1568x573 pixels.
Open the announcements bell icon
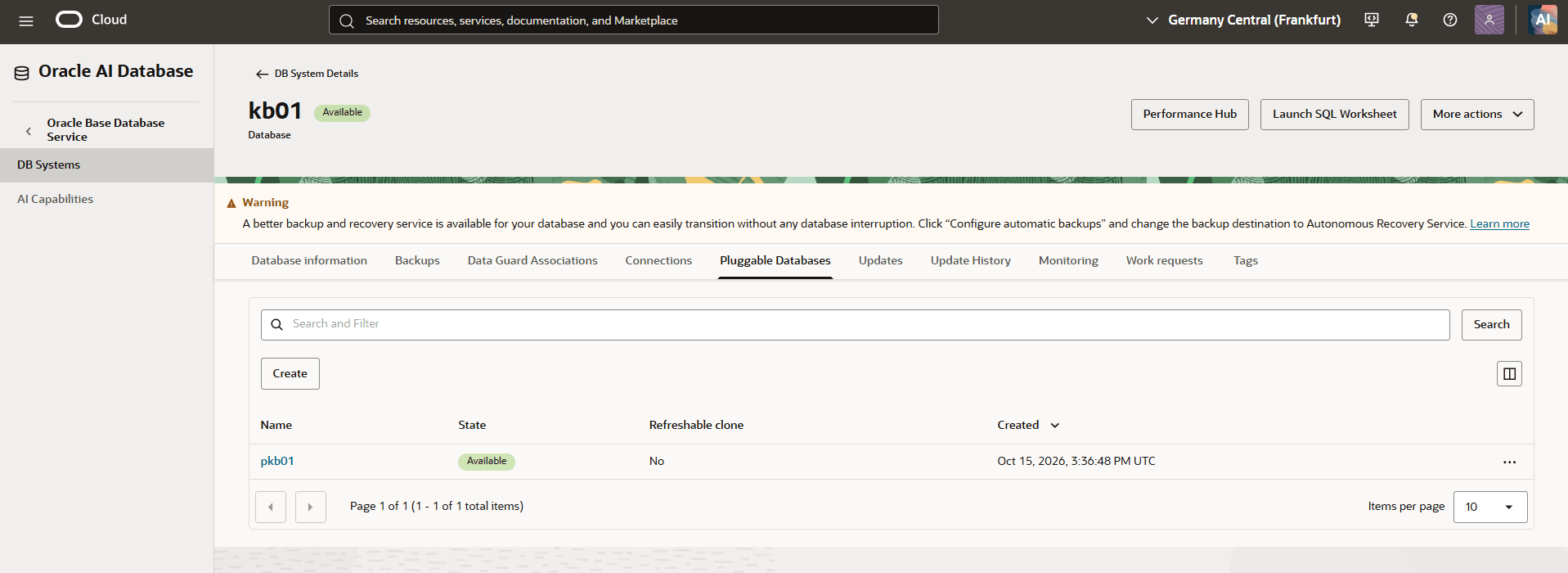tap(1411, 20)
